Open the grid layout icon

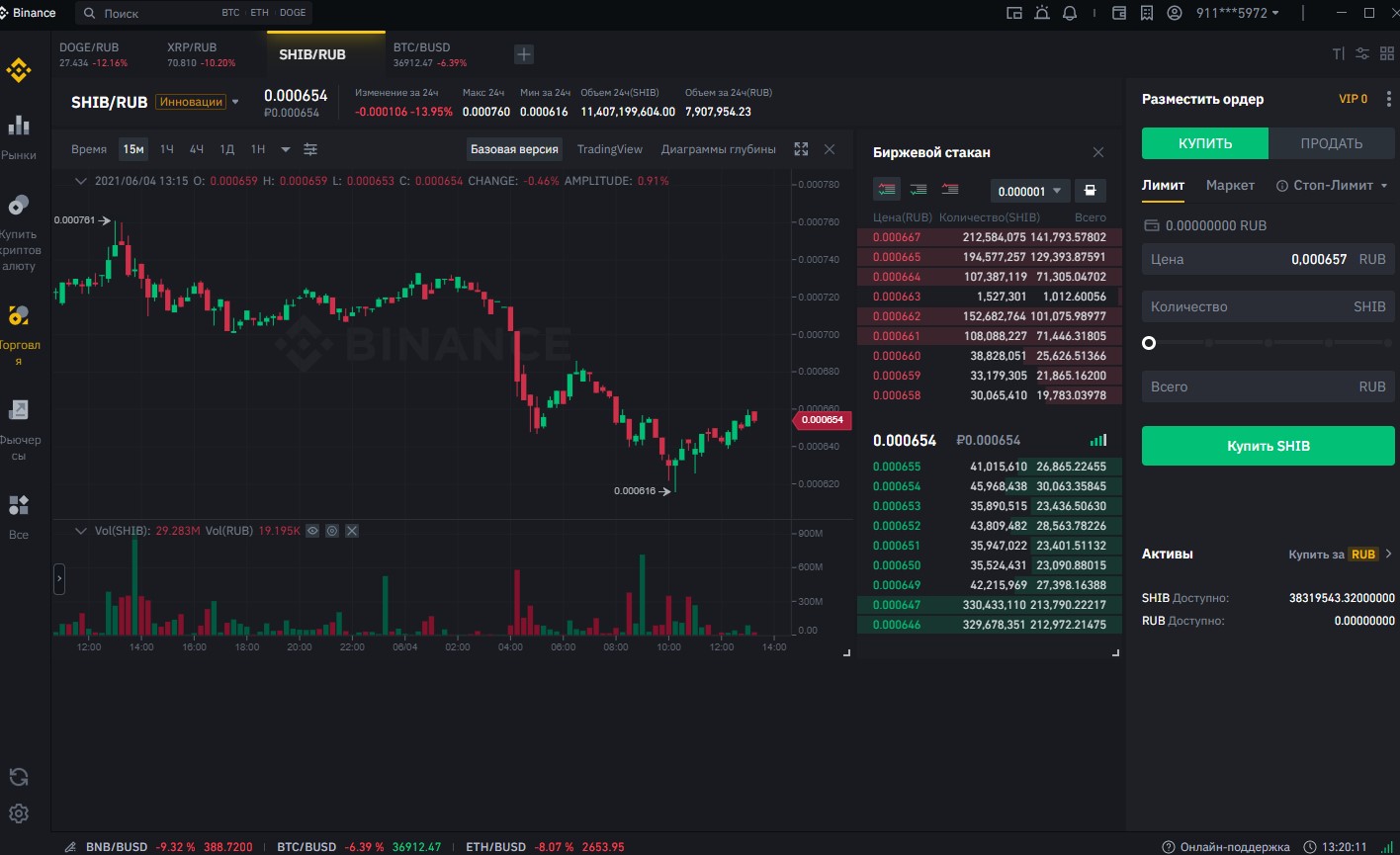[1387, 53]
